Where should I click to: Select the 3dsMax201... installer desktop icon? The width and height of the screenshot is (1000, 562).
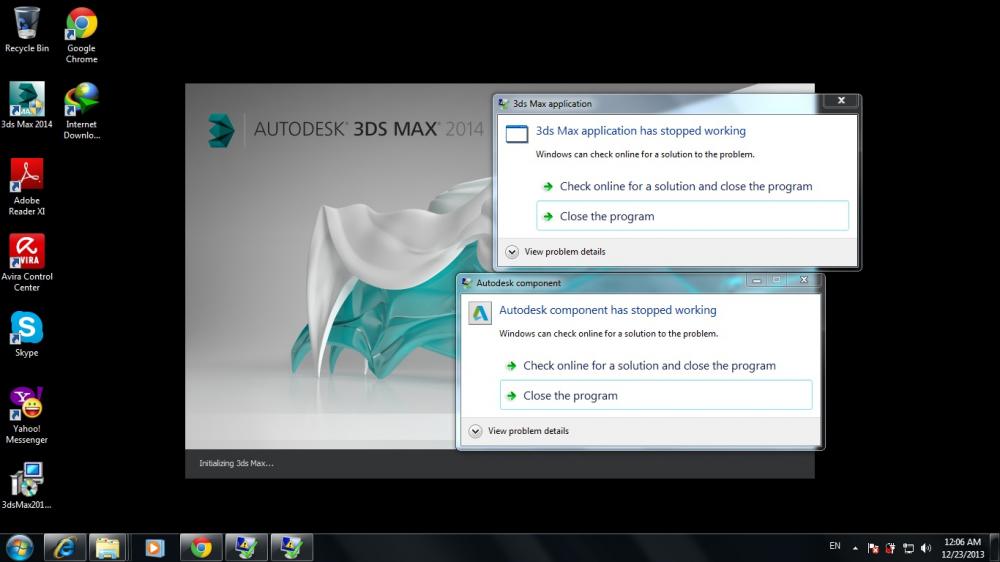click(x=27, y=485)
